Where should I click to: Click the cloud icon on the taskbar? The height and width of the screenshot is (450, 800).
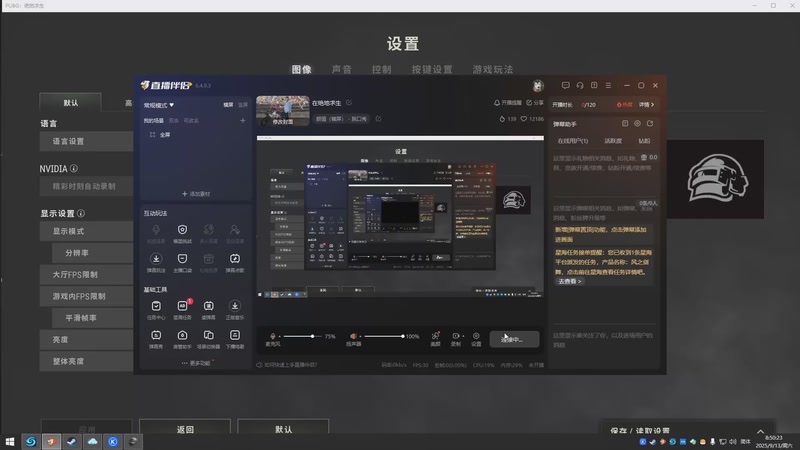point(92,441)
